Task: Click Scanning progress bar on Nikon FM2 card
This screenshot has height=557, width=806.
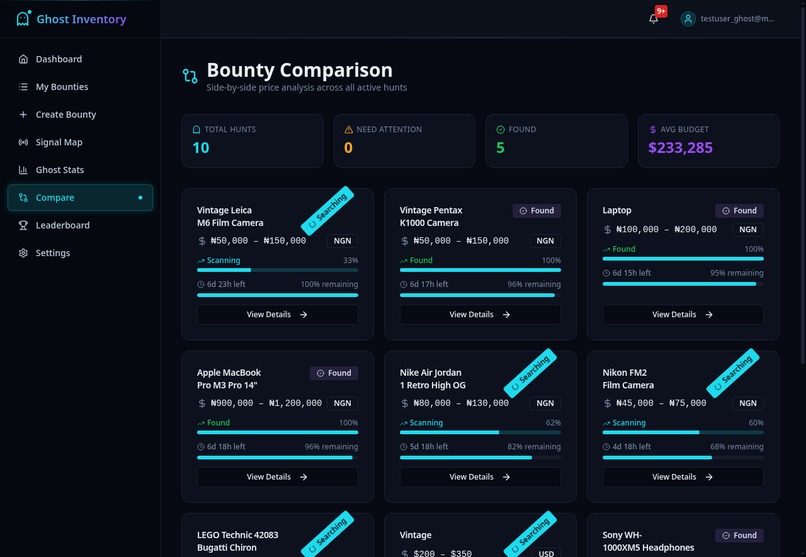Action: [683, 432]
